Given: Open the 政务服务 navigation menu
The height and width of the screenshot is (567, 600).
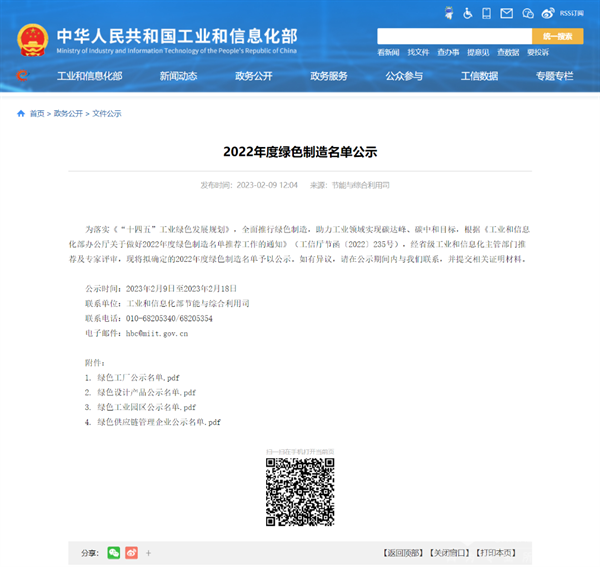Looking at the screenshot, I should tap(329, 76).
